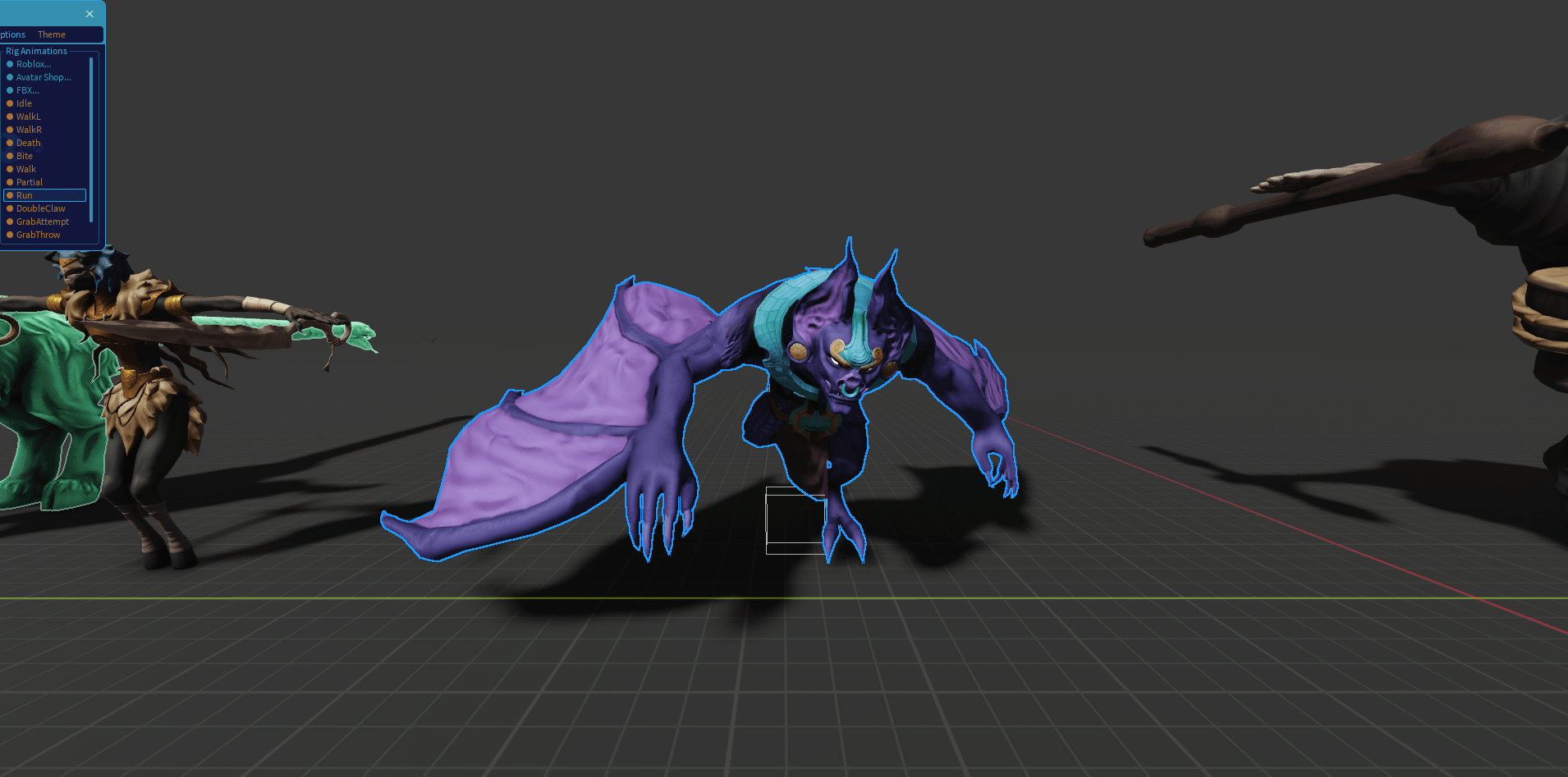1568x777 pixels.
Task: Click the white wireframe box under the bat
Action: pos(795,520)
